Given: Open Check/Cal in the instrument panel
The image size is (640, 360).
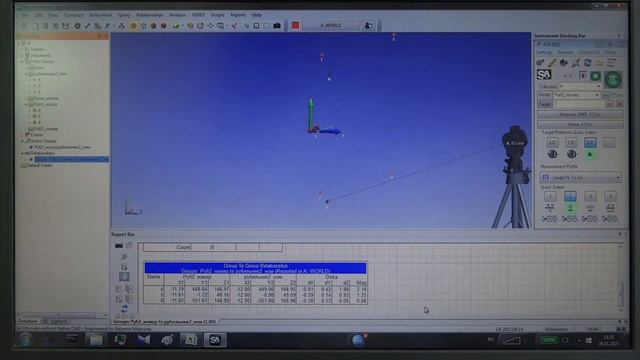Looking at the screenshot, I should pos(589,53).
